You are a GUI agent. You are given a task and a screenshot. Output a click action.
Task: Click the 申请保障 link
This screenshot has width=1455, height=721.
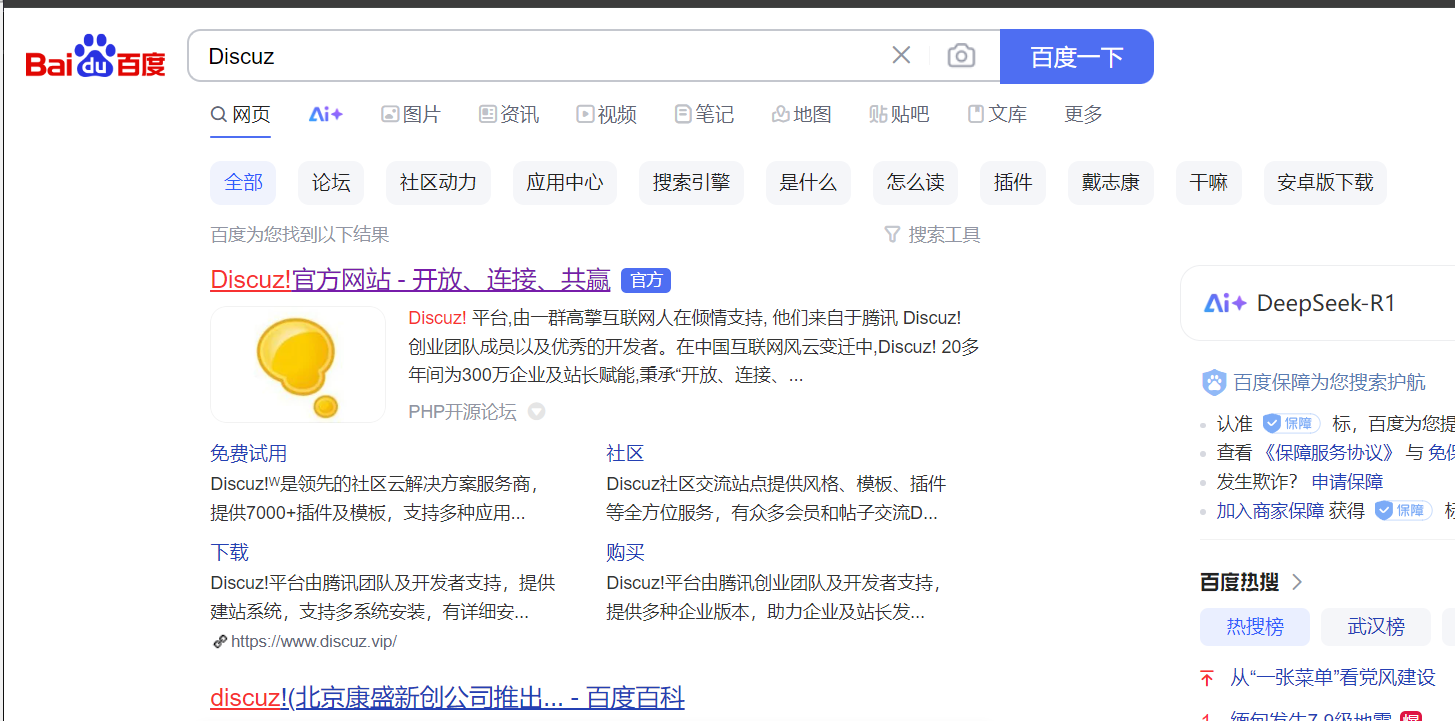point(1348,482)
